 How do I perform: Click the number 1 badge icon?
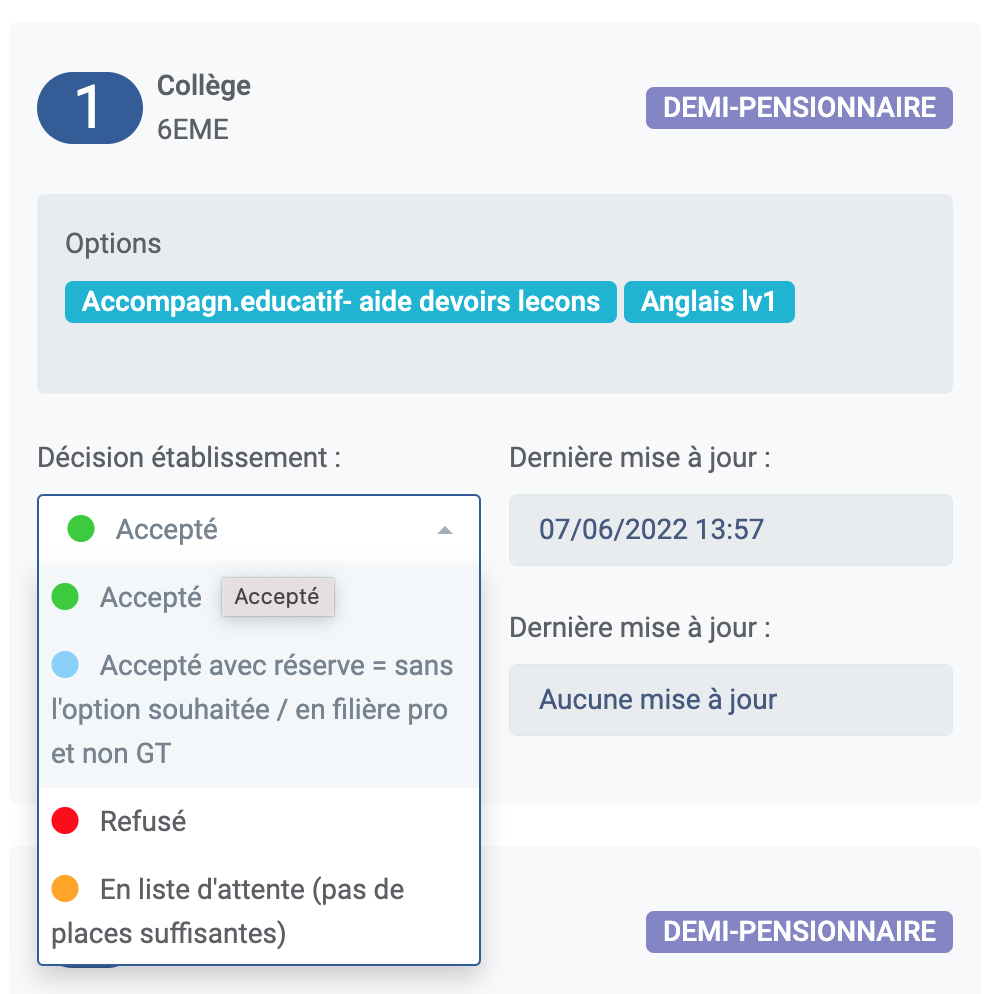89,108
